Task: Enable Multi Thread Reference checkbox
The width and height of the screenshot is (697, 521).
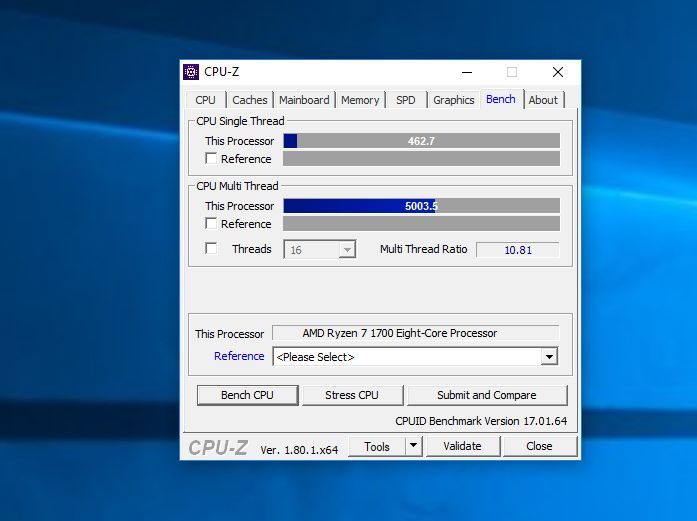Action: point(211,223)
